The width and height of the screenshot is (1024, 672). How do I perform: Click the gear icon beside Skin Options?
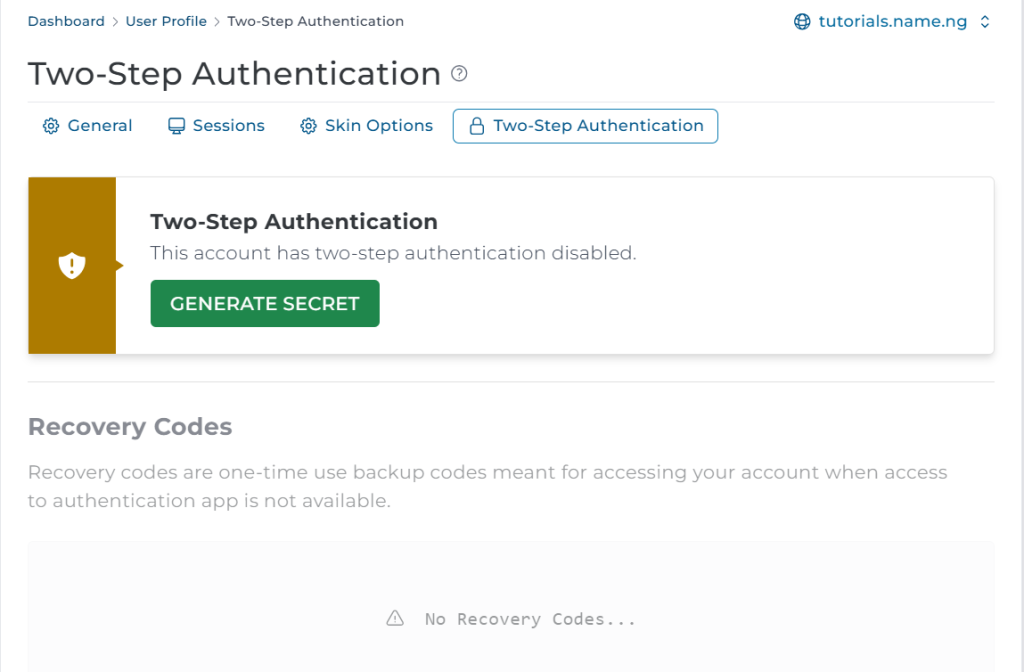coord(308,126)
